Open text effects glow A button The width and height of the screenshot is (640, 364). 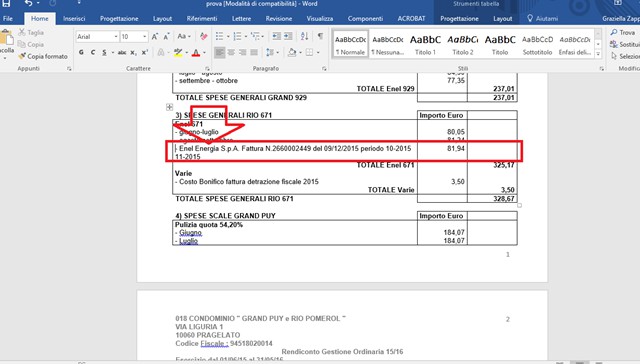[161, 52]
